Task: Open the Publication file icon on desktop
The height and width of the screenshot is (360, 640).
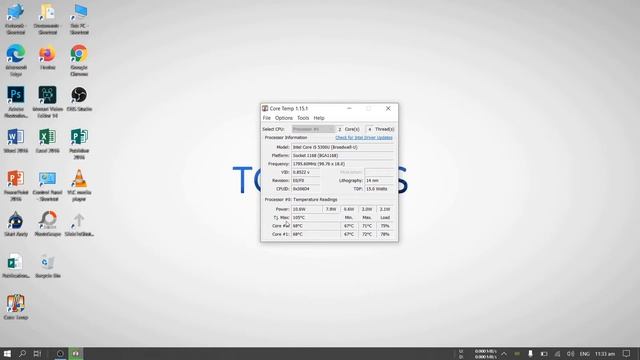Action: (16, 266)
